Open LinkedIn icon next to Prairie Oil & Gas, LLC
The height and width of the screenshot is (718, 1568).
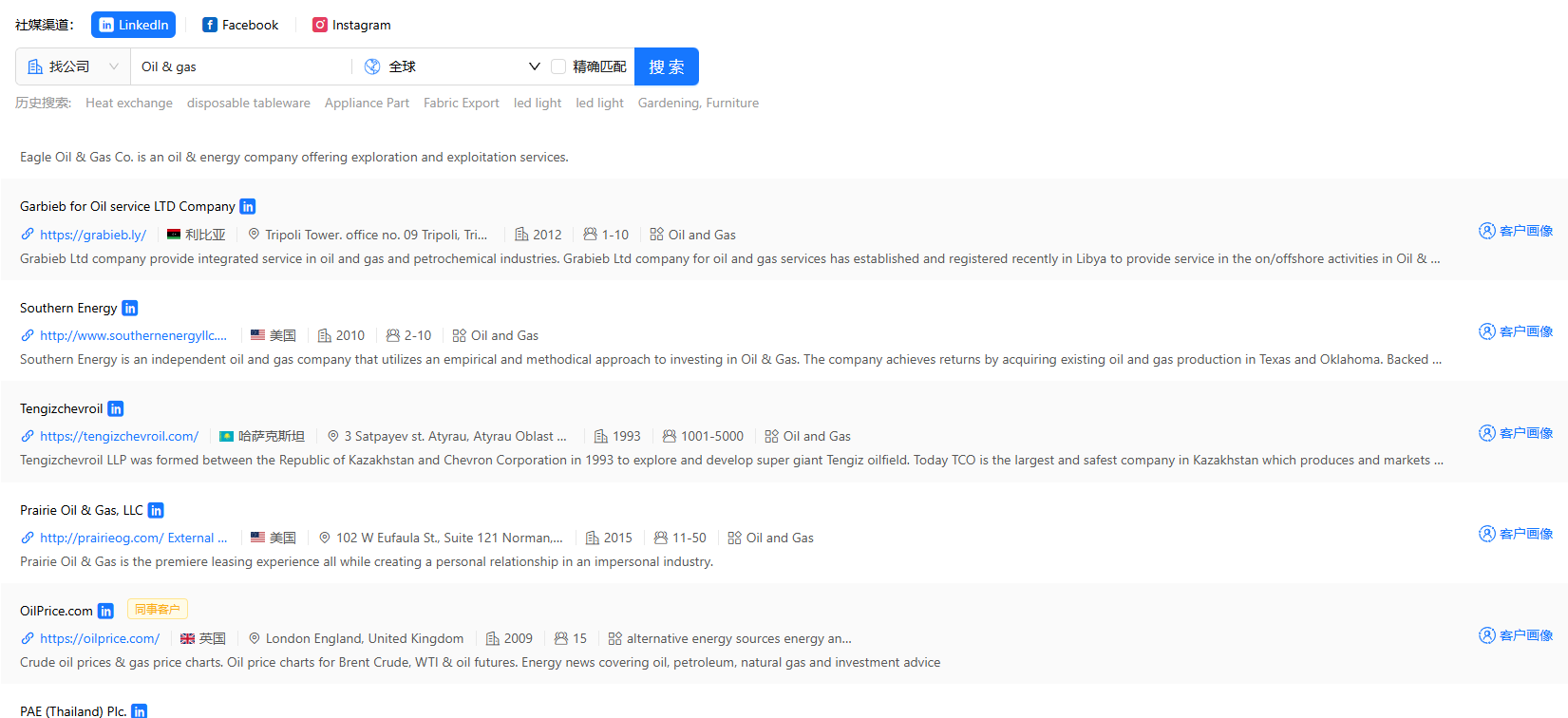(x=156, y=510)
